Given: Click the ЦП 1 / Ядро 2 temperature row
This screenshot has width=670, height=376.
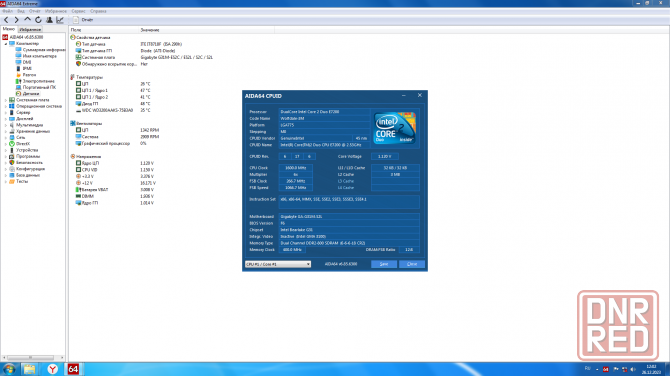Looking at the screenshot, I should point(113,97).
